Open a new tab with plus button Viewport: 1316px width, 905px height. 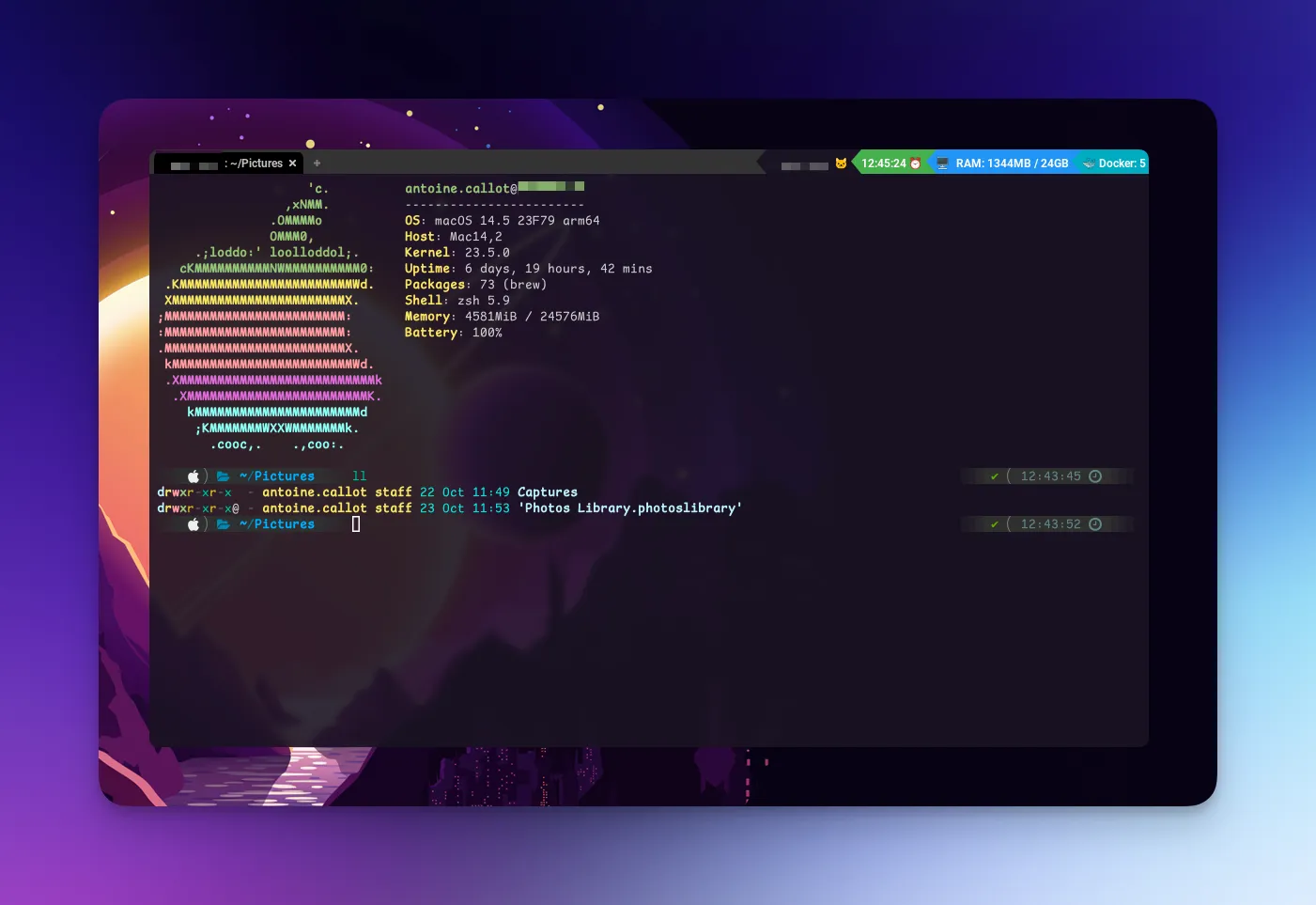(317, 164)
